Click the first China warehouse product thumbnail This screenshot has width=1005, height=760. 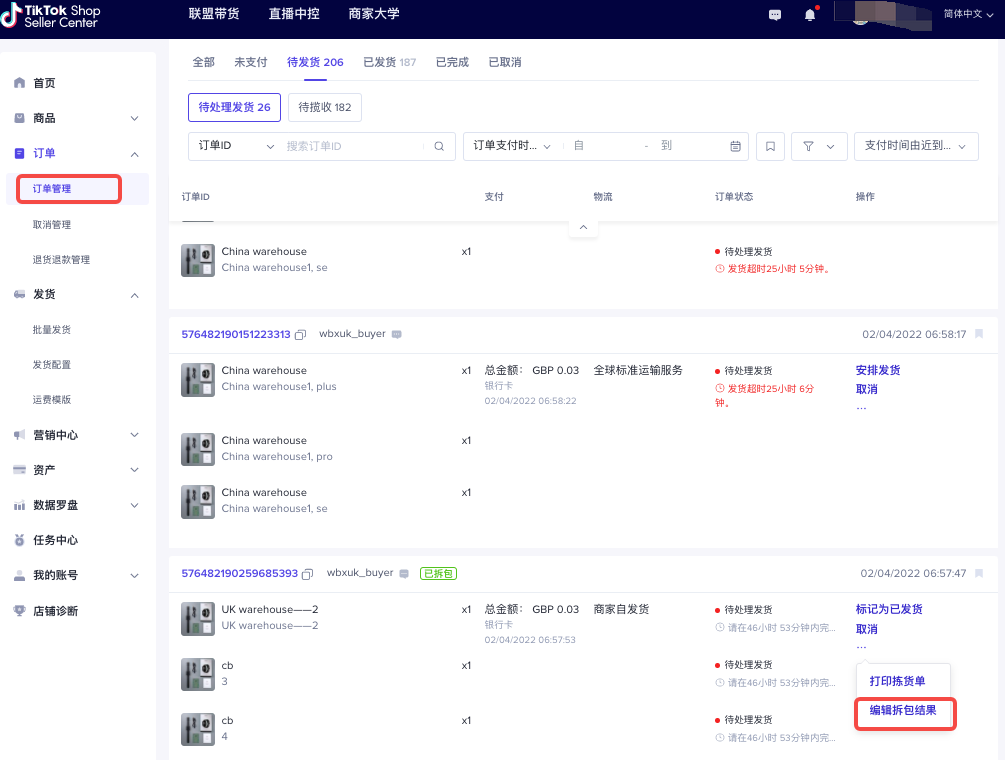point(198,260)
